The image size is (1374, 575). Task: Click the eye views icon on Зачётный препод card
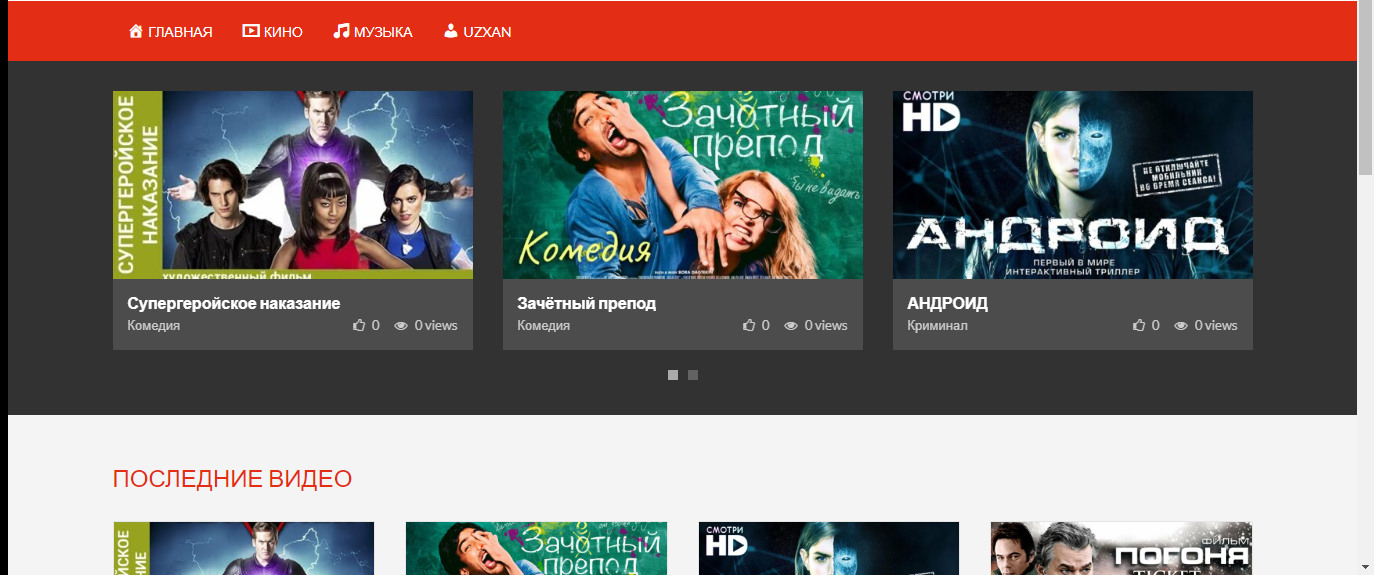792,326
